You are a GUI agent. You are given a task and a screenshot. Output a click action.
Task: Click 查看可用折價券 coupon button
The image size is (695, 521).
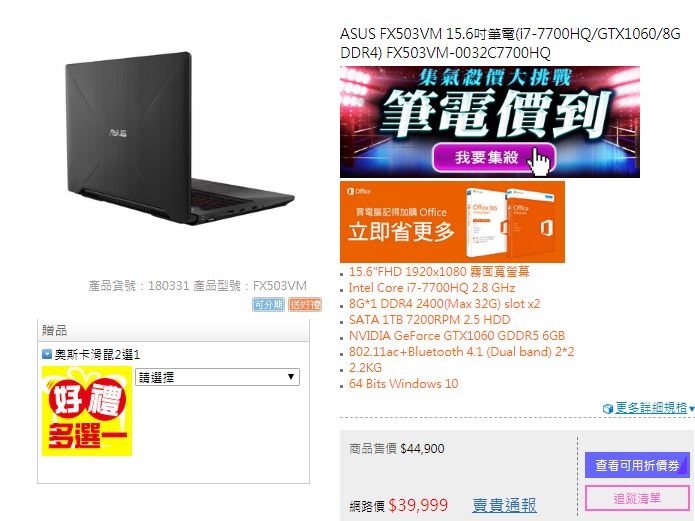[637, 465]
